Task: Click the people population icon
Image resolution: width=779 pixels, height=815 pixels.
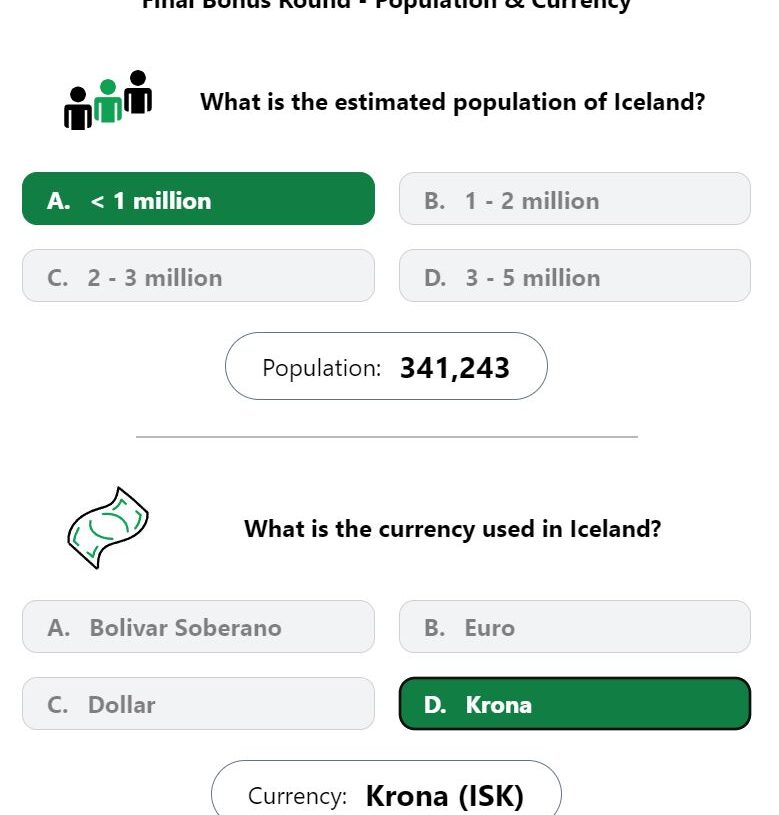Action: pos(108,100)
